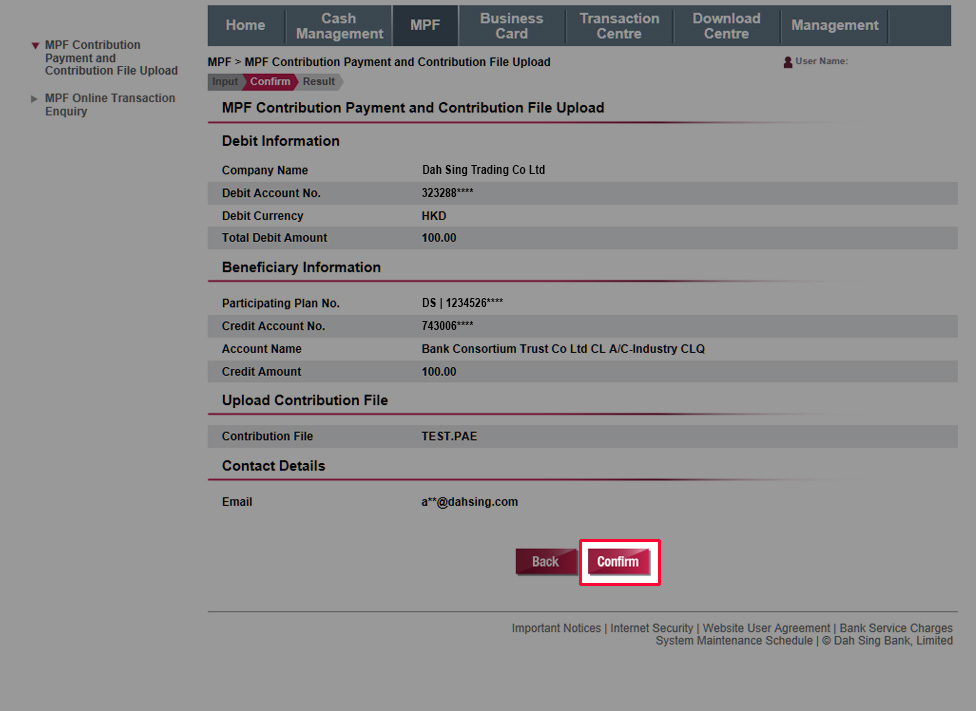Open the Home menu tab
The height and width of the screenshot is (711, 976).
pos(245,26)
